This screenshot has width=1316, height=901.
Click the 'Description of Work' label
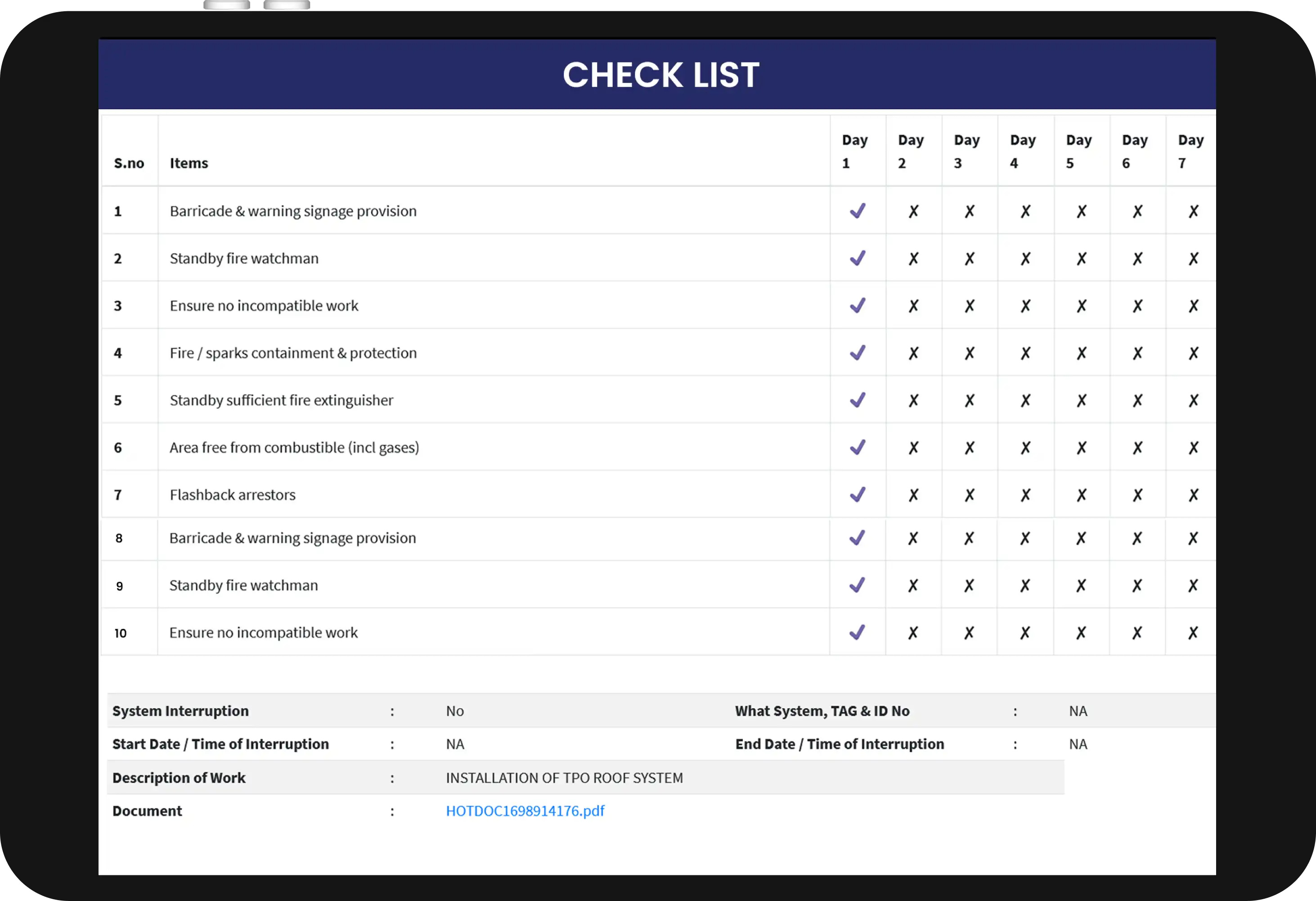click(179, 778)
